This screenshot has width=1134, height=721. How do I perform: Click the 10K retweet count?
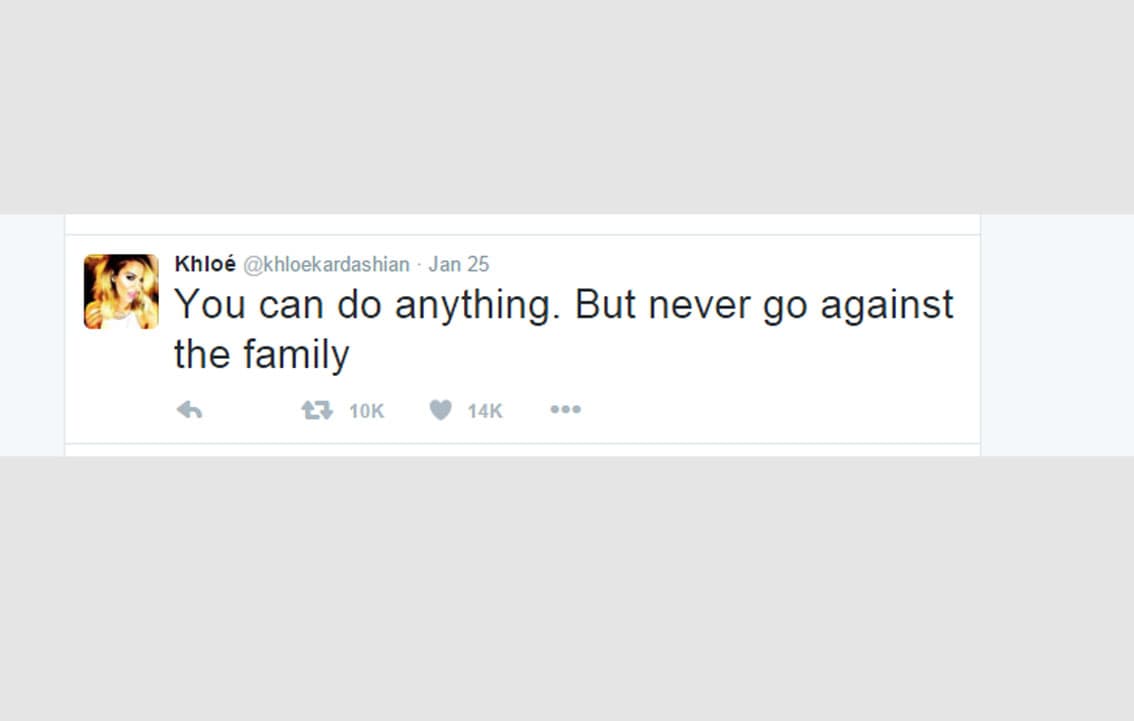pyautogui.click(x=365, y=410)
